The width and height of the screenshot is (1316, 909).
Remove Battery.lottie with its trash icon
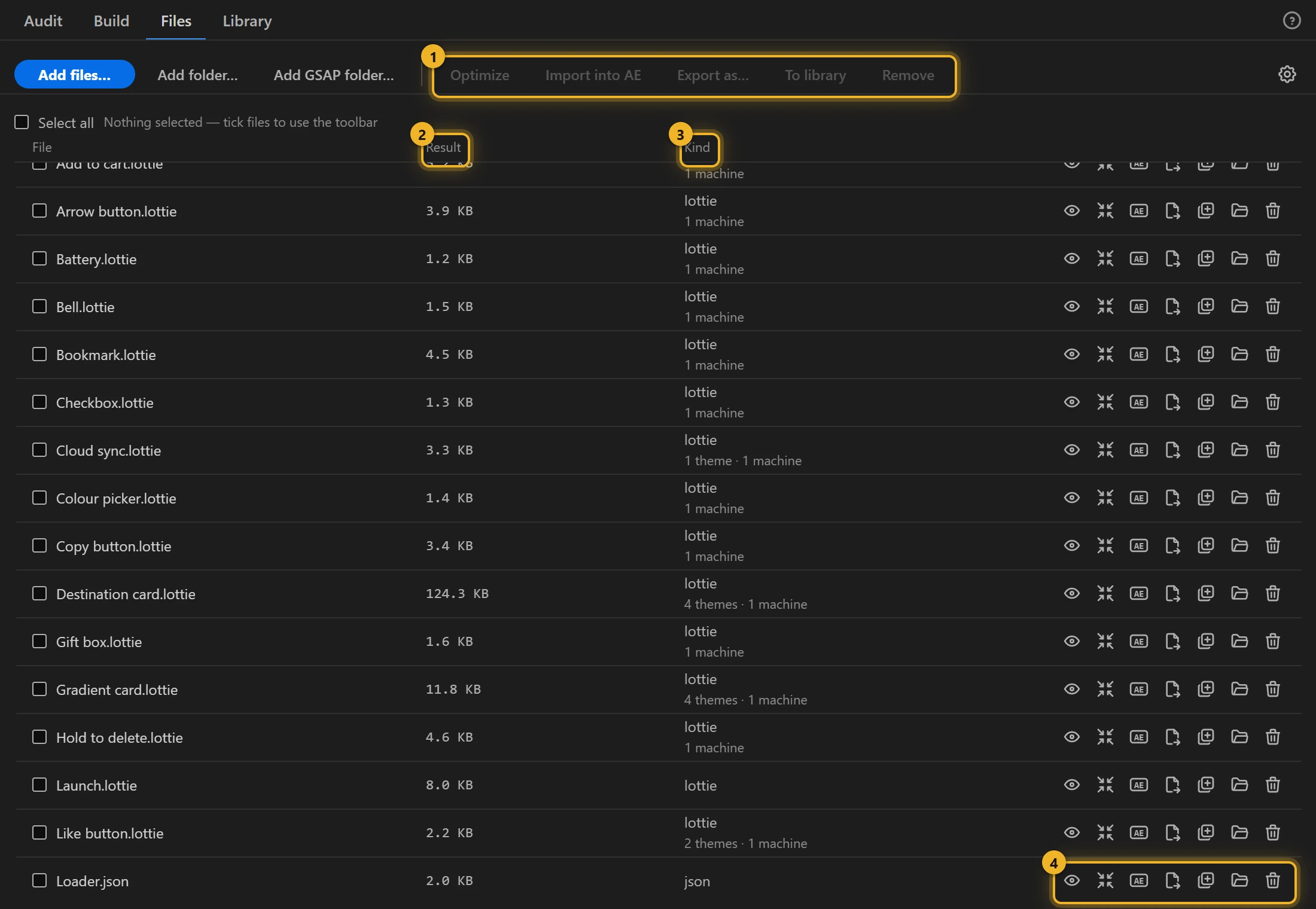pyautogui.click(x=1272, y=258)
